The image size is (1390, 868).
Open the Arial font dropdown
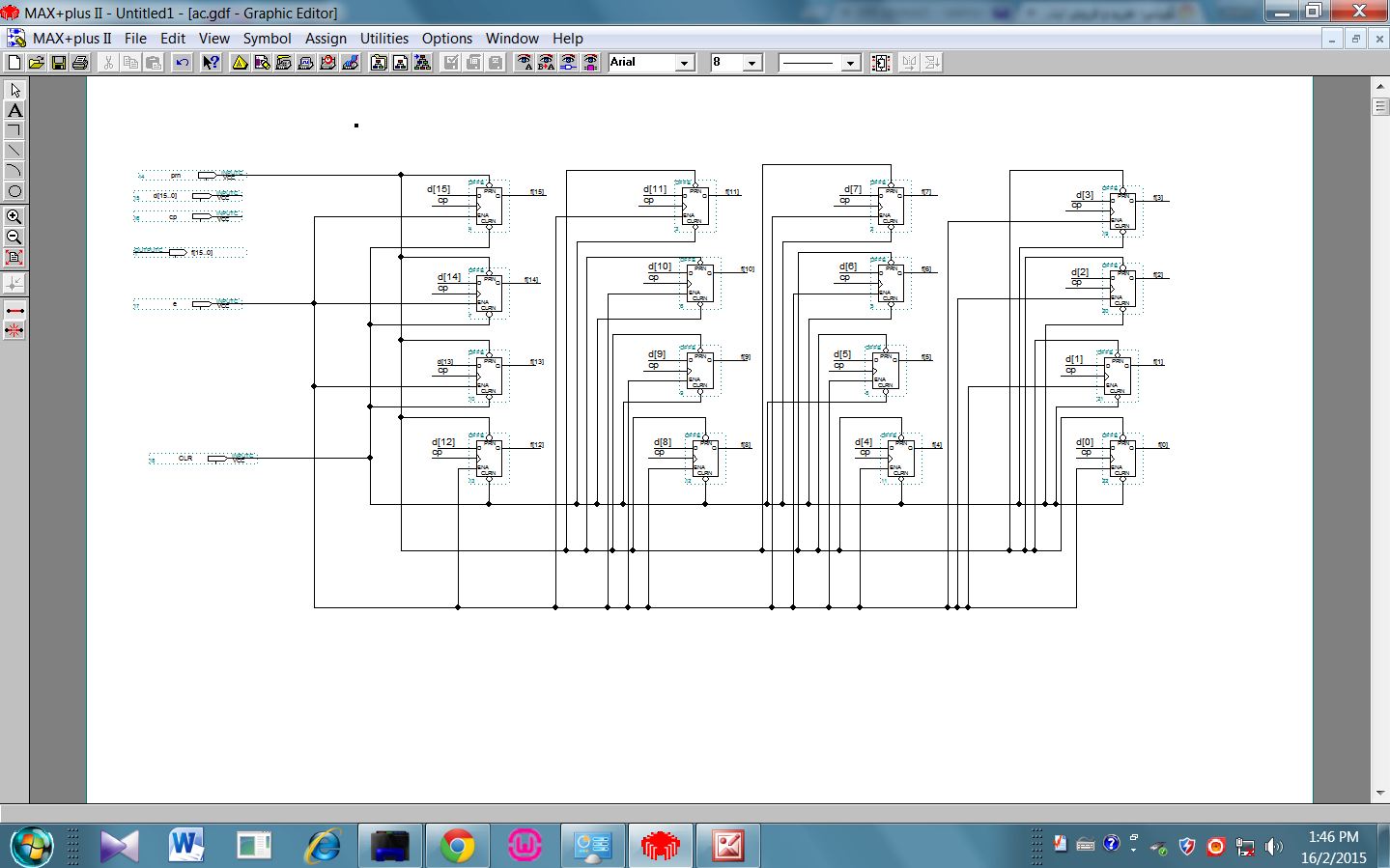pyautogui.click(x=685, y=63)
